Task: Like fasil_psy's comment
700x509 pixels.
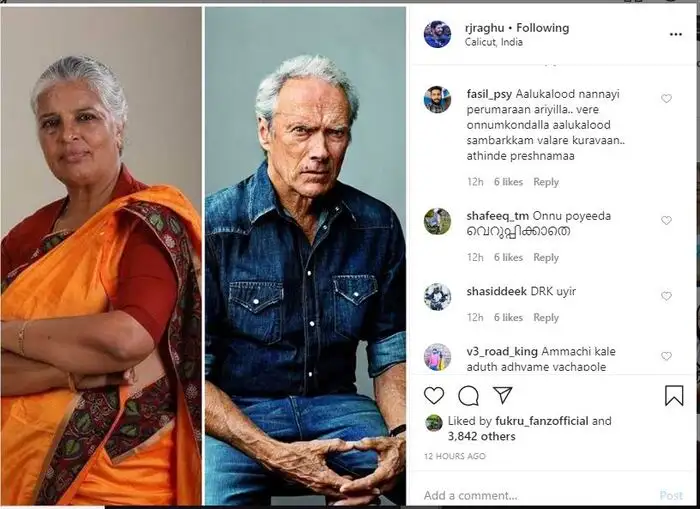Action: [666, 98]
